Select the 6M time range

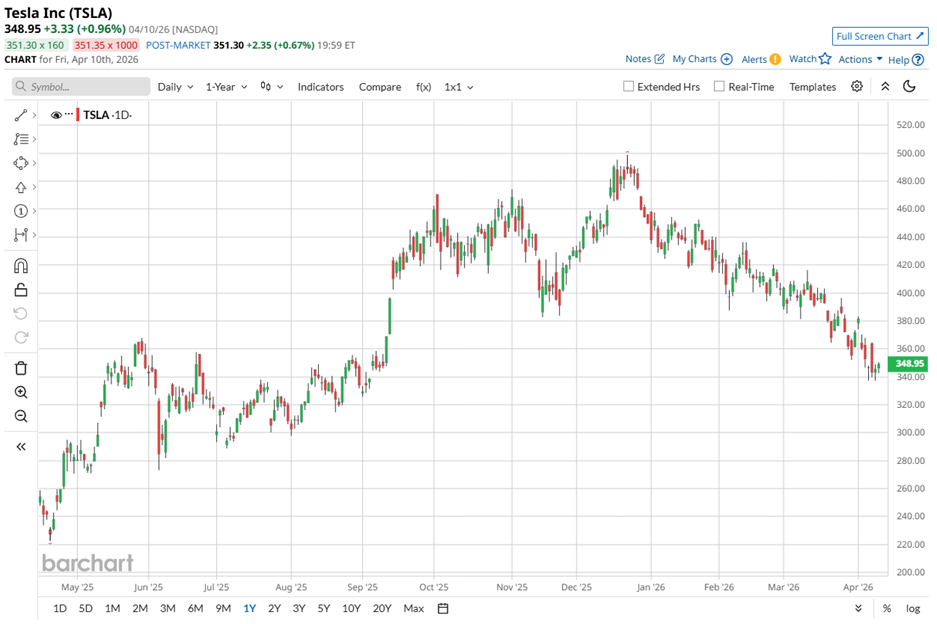click(194, 608)
